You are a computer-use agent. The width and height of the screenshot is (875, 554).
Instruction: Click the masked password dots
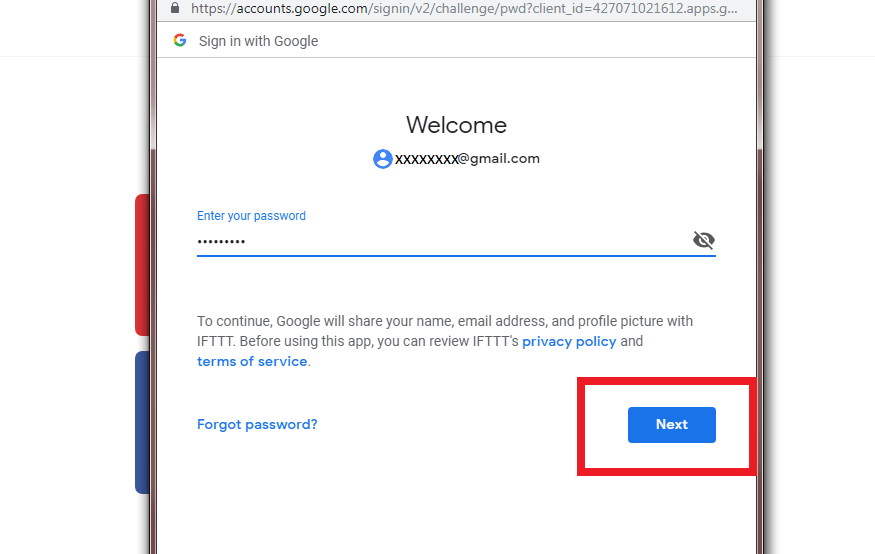[221, 242]
